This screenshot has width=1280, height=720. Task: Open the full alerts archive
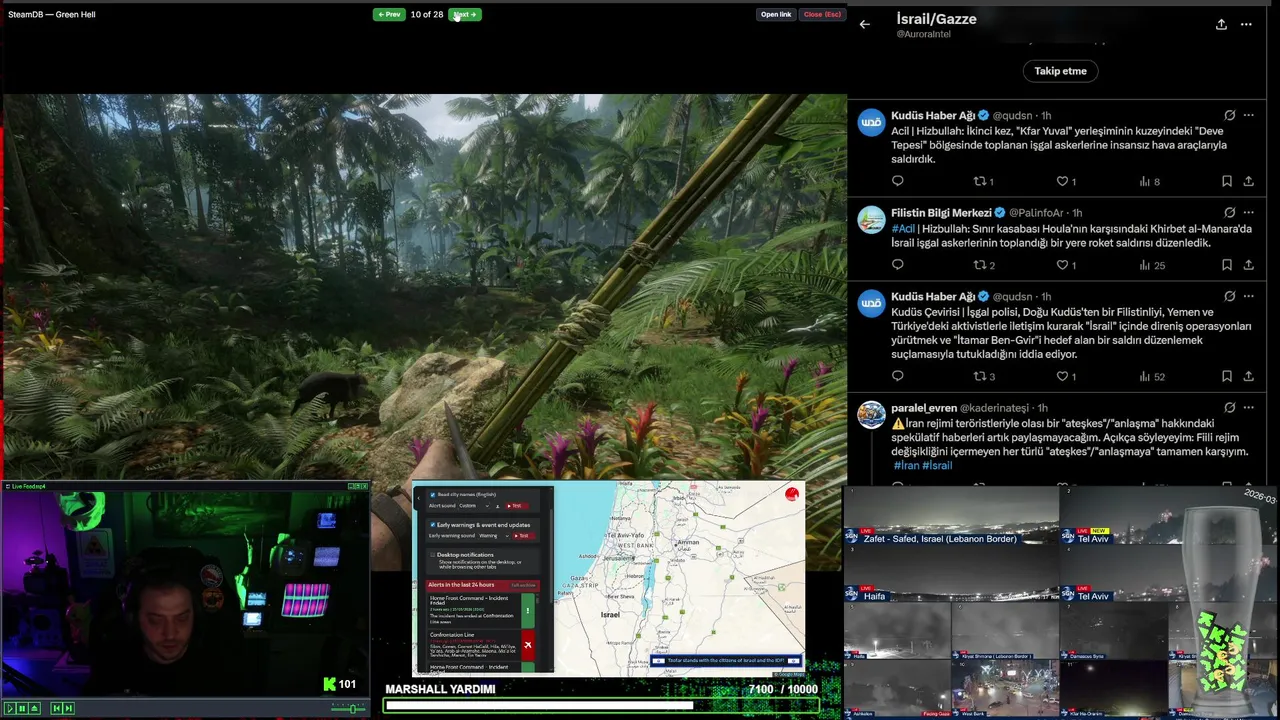pos(524,585)
